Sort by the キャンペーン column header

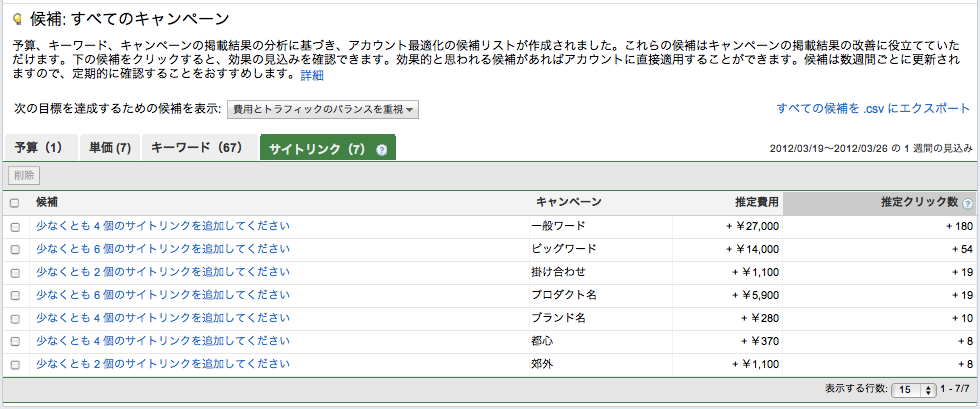[x=569, y=203]
